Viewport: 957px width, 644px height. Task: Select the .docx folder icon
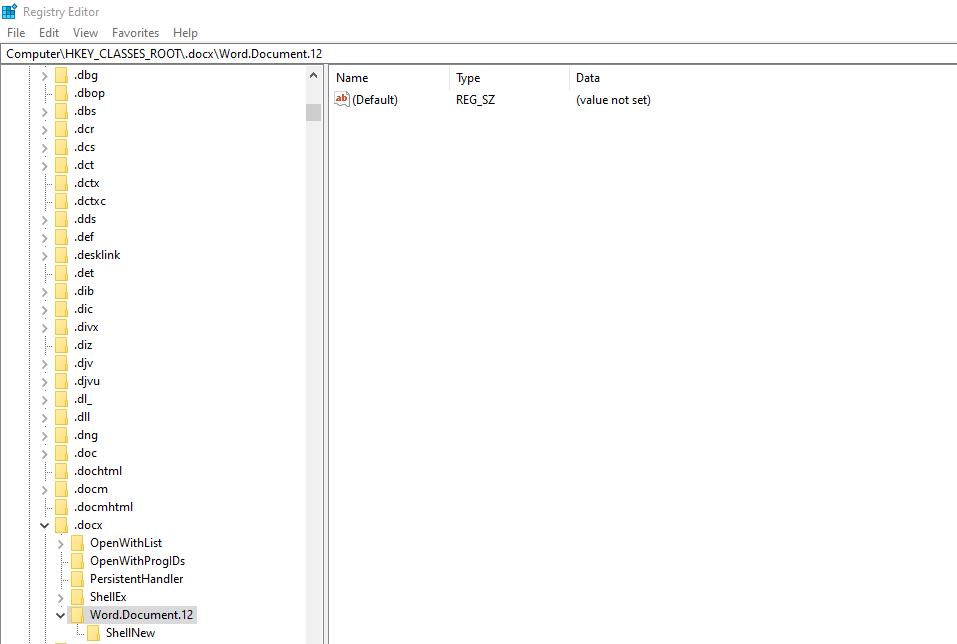point(61,525)
